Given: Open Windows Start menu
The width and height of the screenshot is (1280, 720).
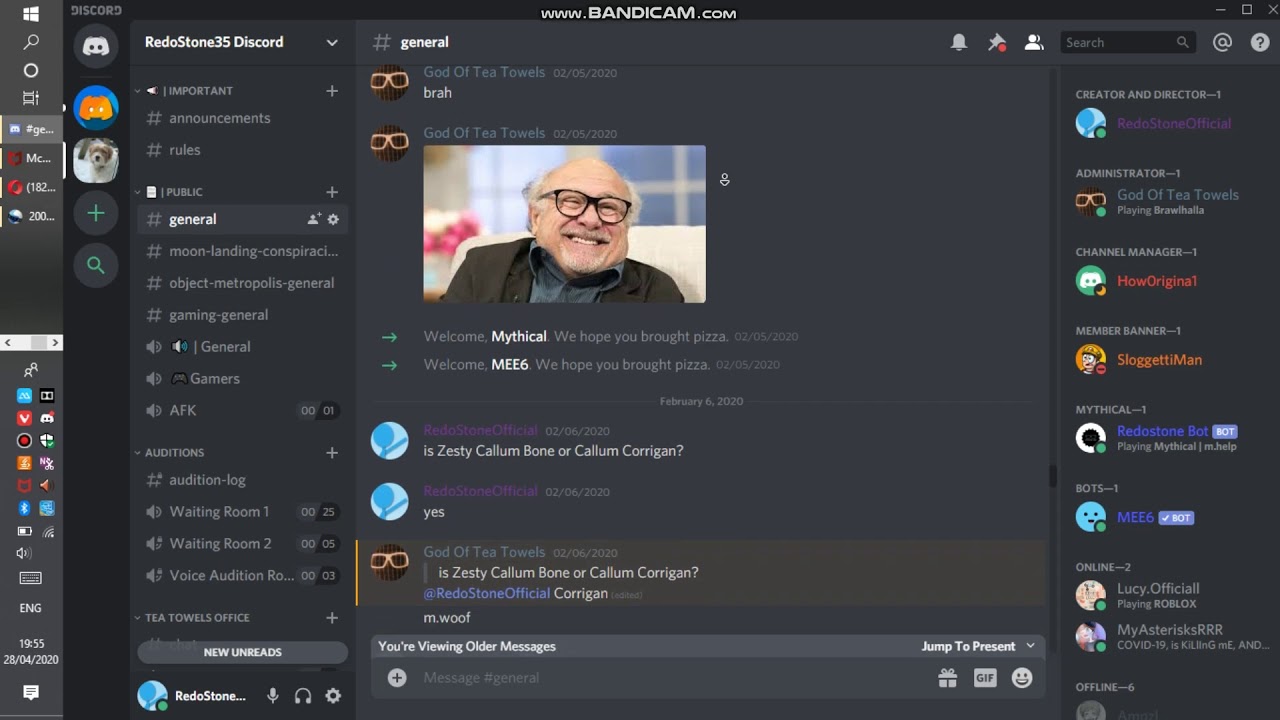Looking at the screenshot, I should click(x=31, y=14).
